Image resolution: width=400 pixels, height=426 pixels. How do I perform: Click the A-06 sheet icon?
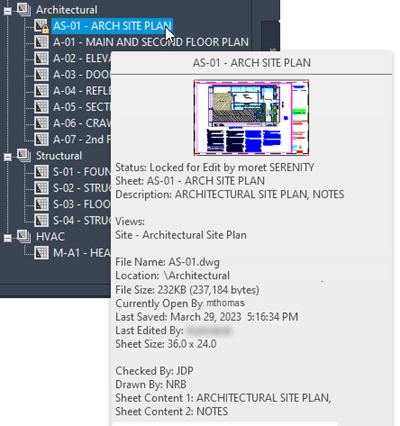click(x=42, y=123)
